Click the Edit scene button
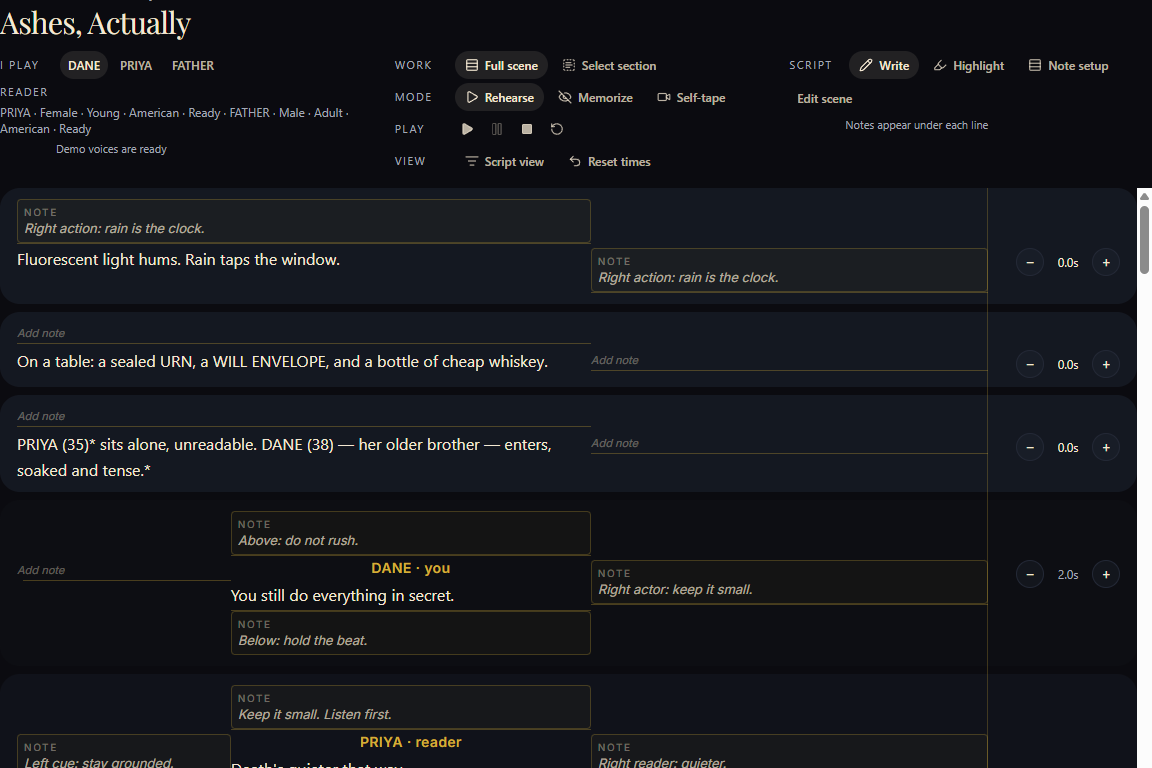The width and height of the screenshot is (1152, 768). pos(825,98)
